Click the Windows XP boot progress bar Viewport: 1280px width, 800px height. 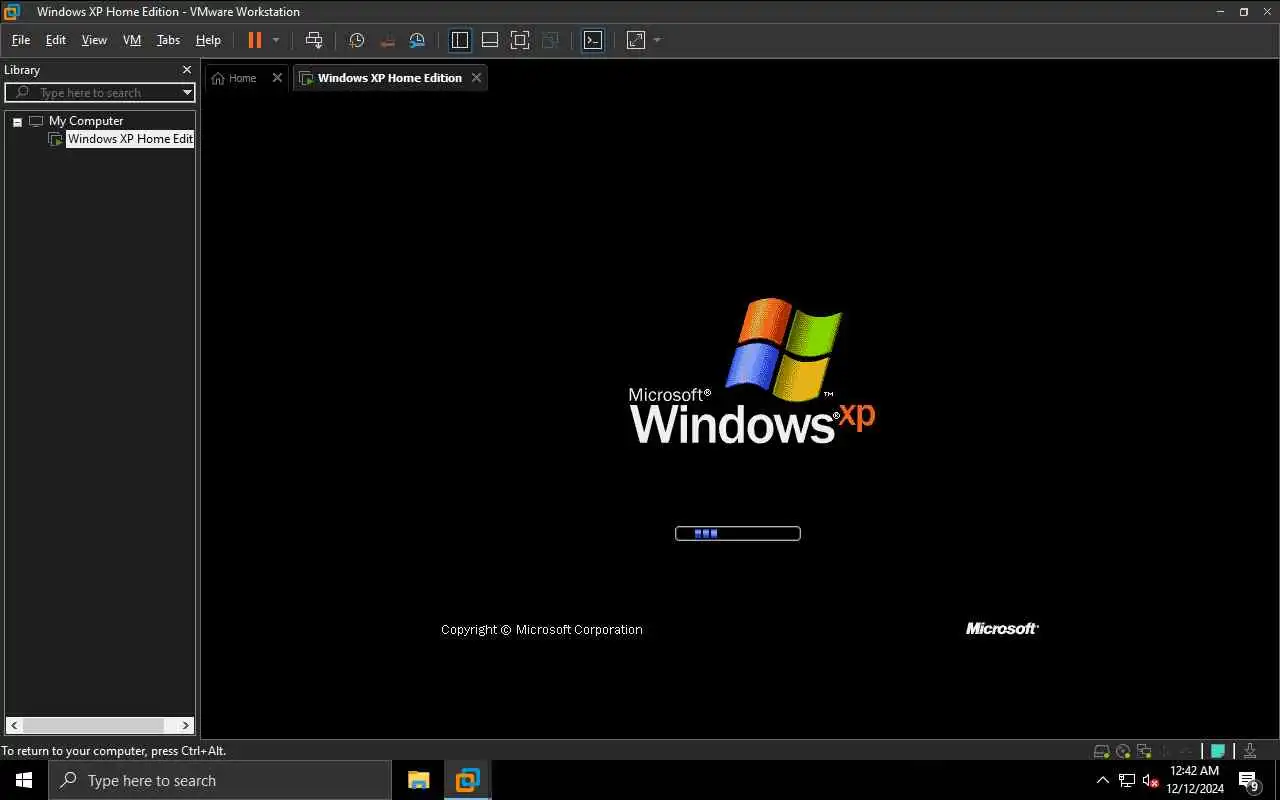click(x=738, y=533)
